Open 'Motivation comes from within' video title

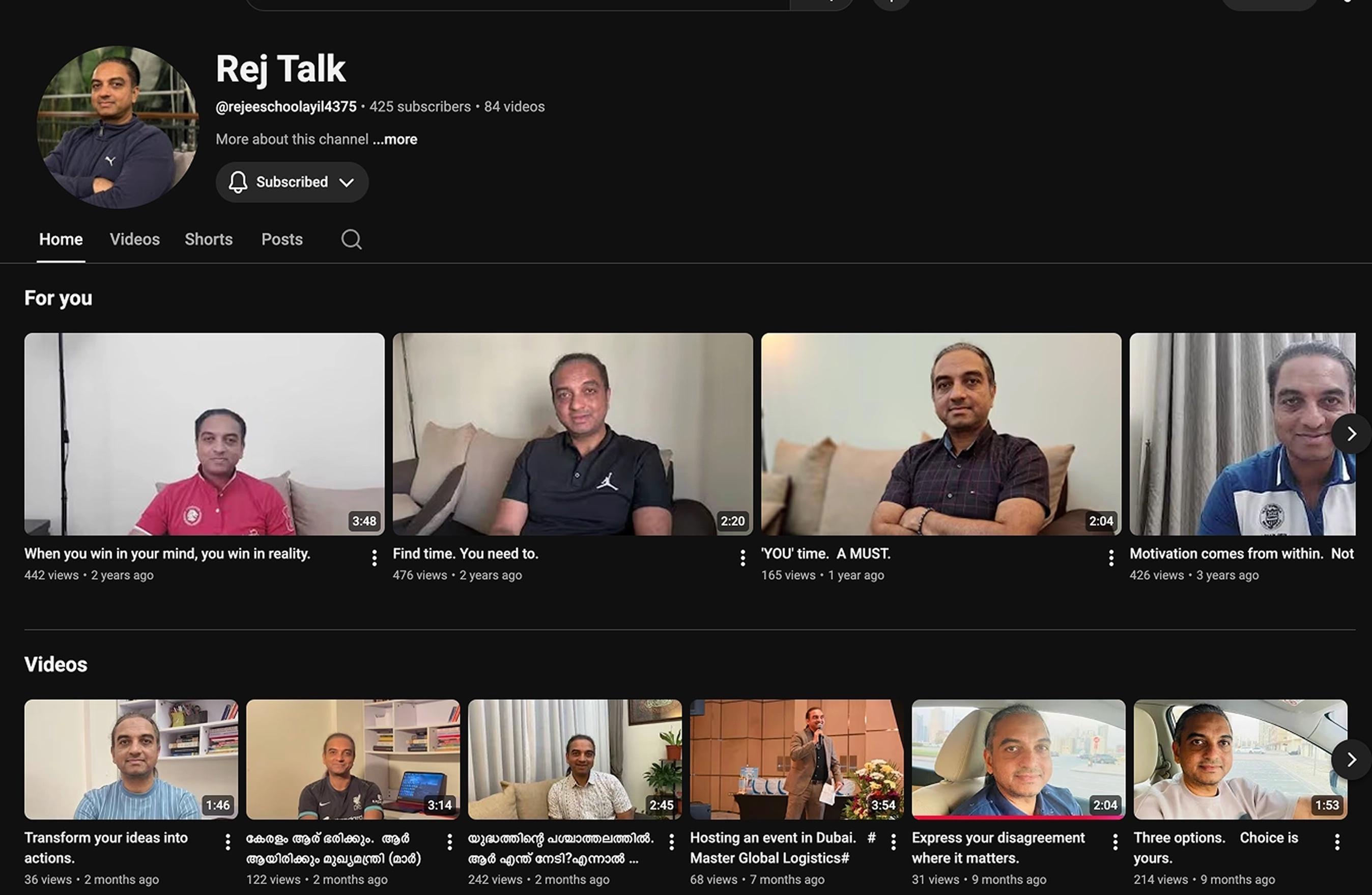(x=1242, y=553)
